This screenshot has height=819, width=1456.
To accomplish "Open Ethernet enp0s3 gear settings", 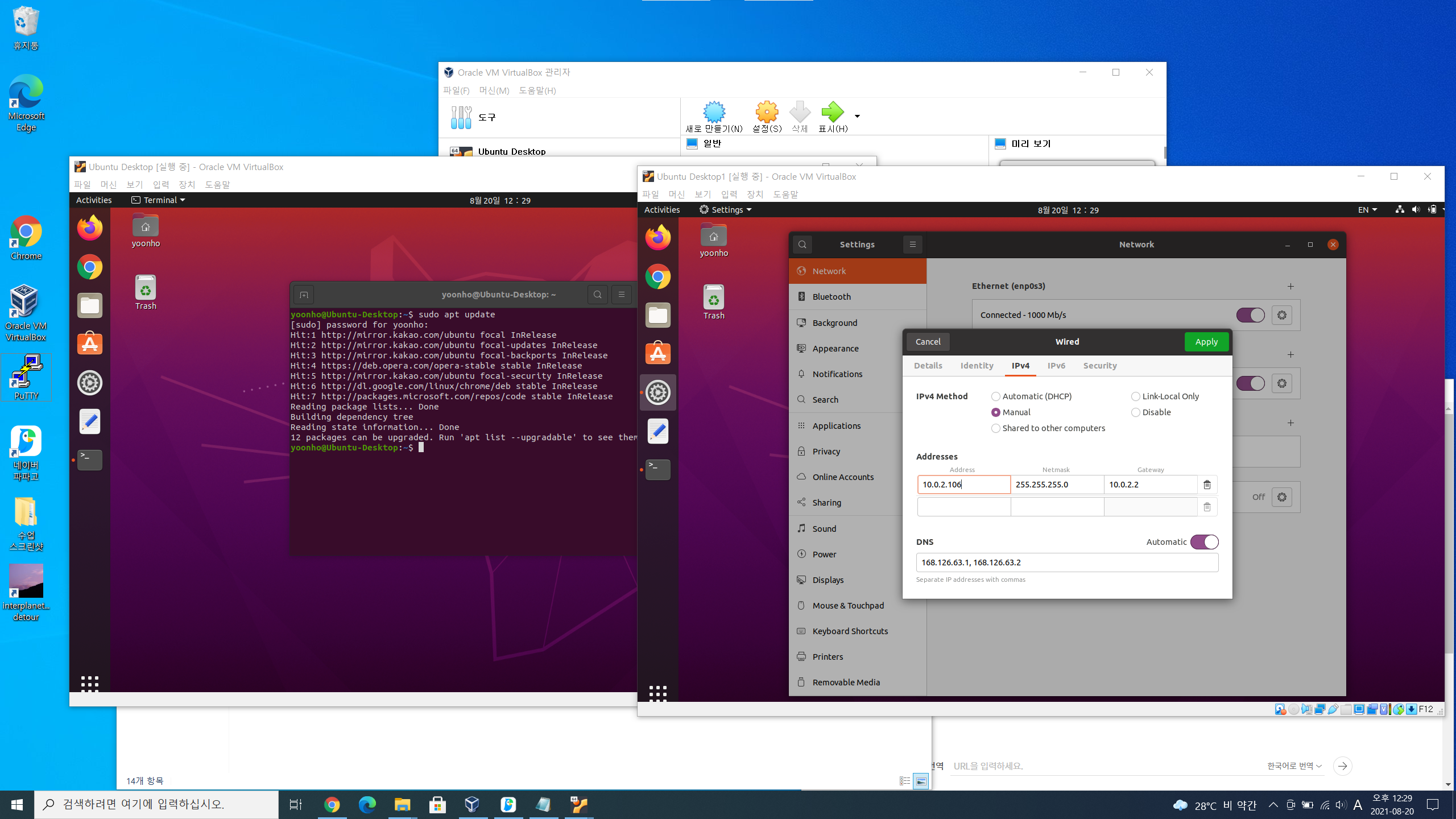I will click(x=1281, y=315).
